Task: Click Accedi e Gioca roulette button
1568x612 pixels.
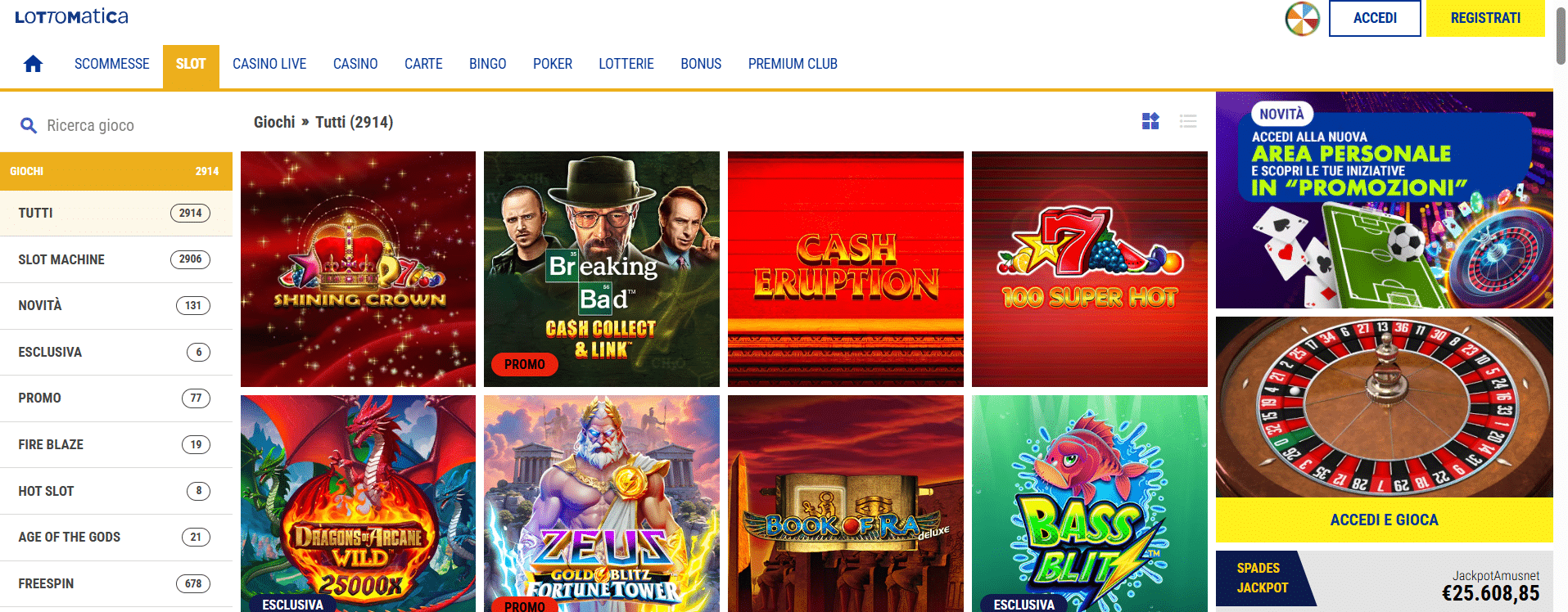Action: pos(1385,520)
